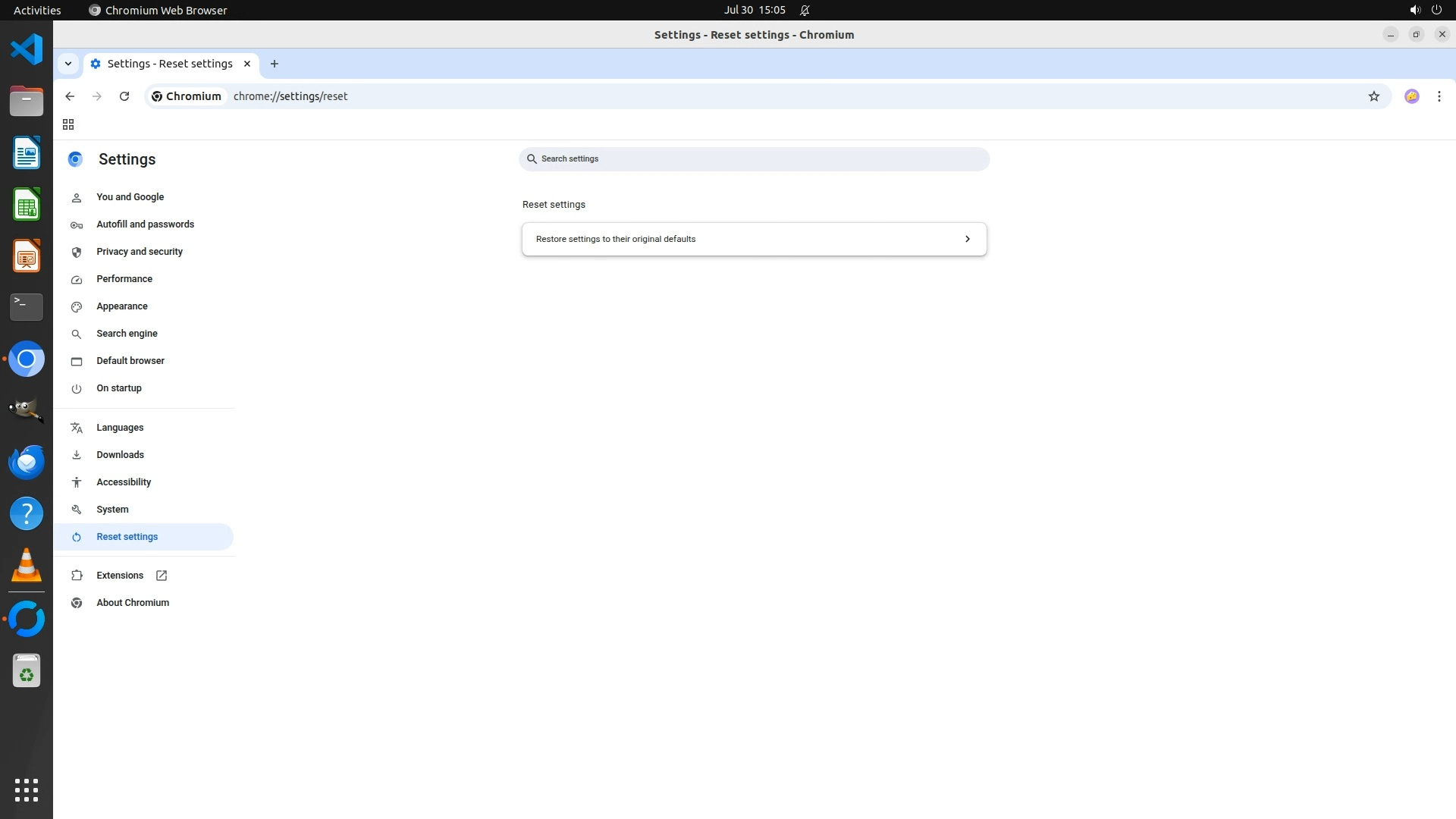Image resolution: width=1456 pixels, height=819 pixels.
Task: Show applications grid in dock
Action: (x=27, y=789)
